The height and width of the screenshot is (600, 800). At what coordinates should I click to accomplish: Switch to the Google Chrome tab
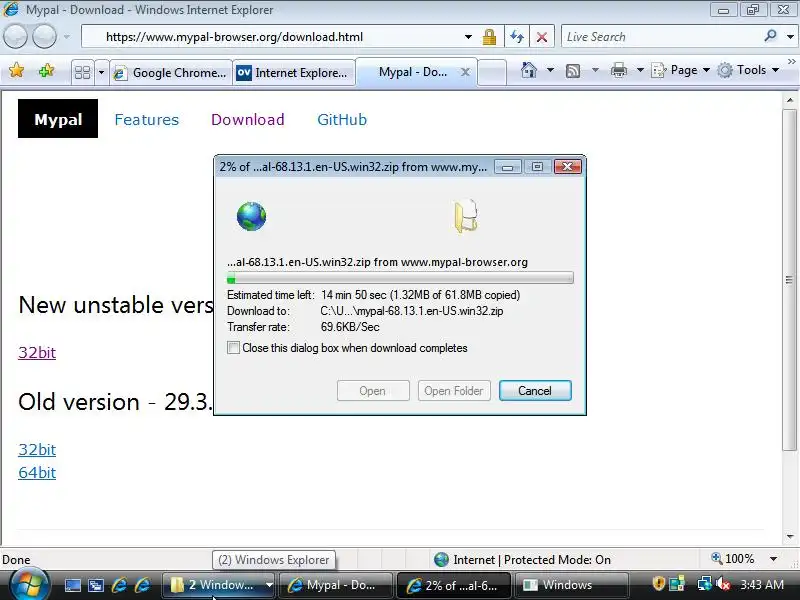[x=170, y=72]
